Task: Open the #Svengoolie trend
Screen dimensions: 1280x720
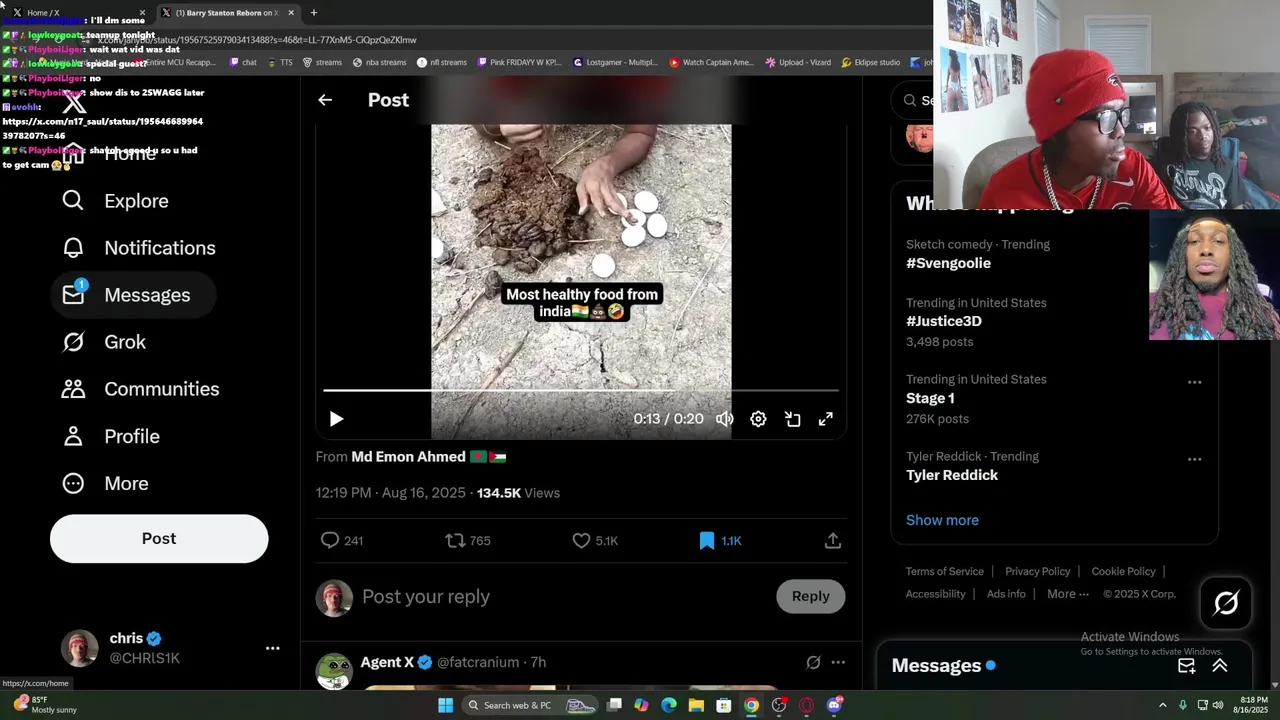Action: pyautogui.click(x=948, y=263)
